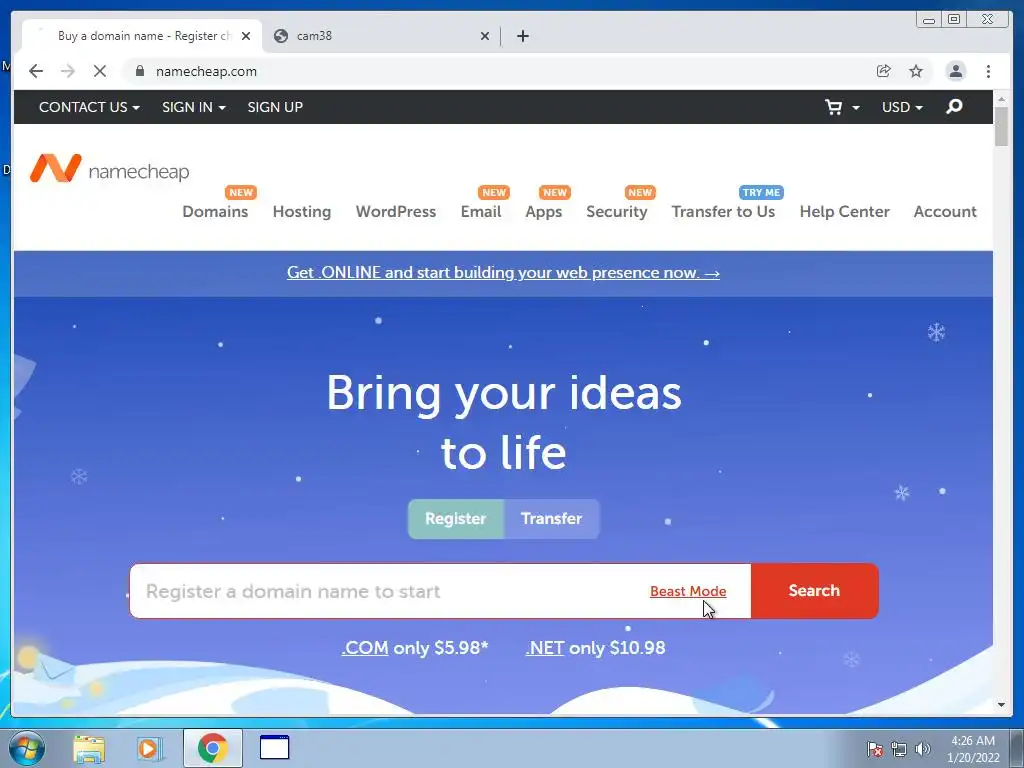Expand the SIGN IN dropdown
Image resolution: width=1024 pixels, height=768 pixels.
point(193,107)
